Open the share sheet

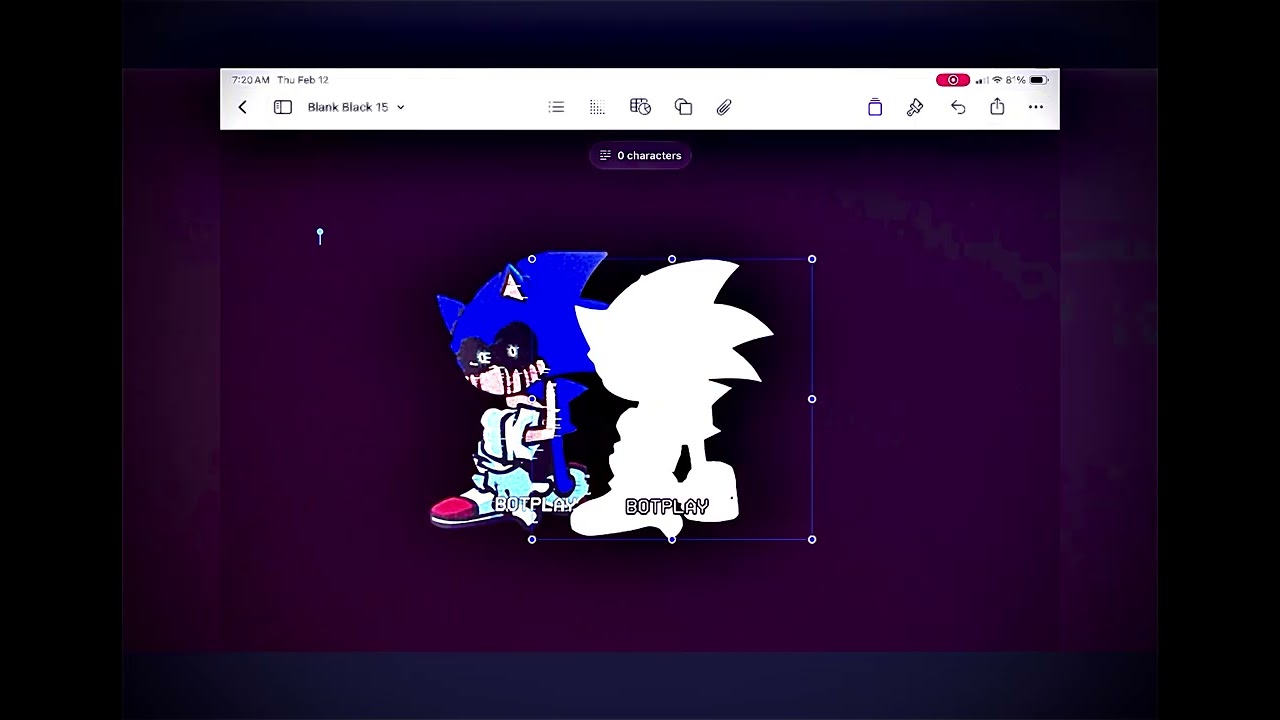pyautogui.click(x=997, y=106)
